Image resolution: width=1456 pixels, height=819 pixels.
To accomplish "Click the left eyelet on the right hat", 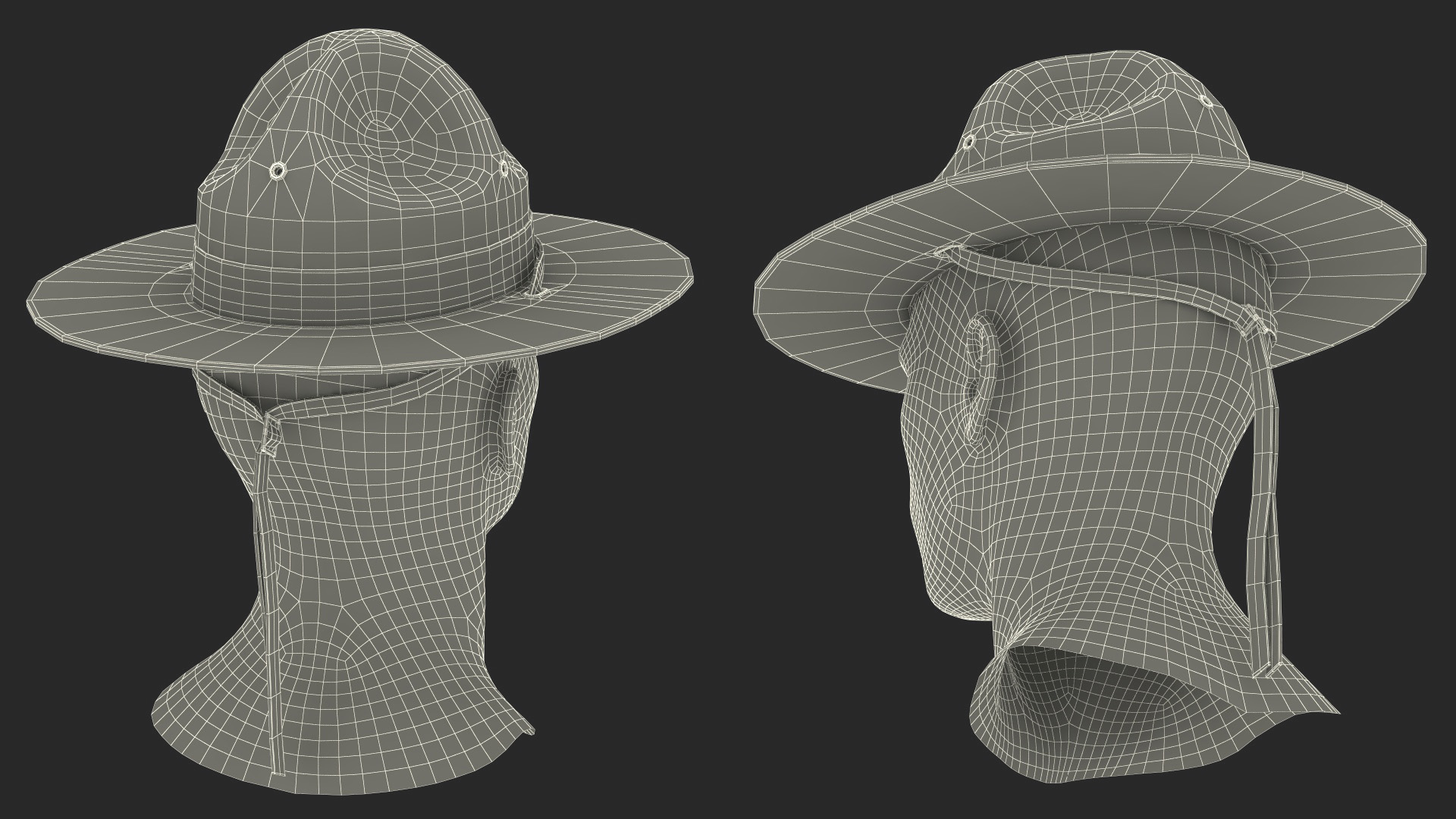I will pyautogui.click(x=969, y=142).
